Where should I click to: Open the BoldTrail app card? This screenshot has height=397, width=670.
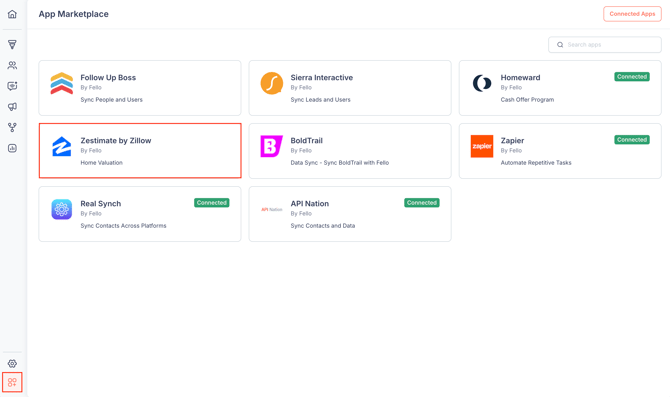(350, 151)
